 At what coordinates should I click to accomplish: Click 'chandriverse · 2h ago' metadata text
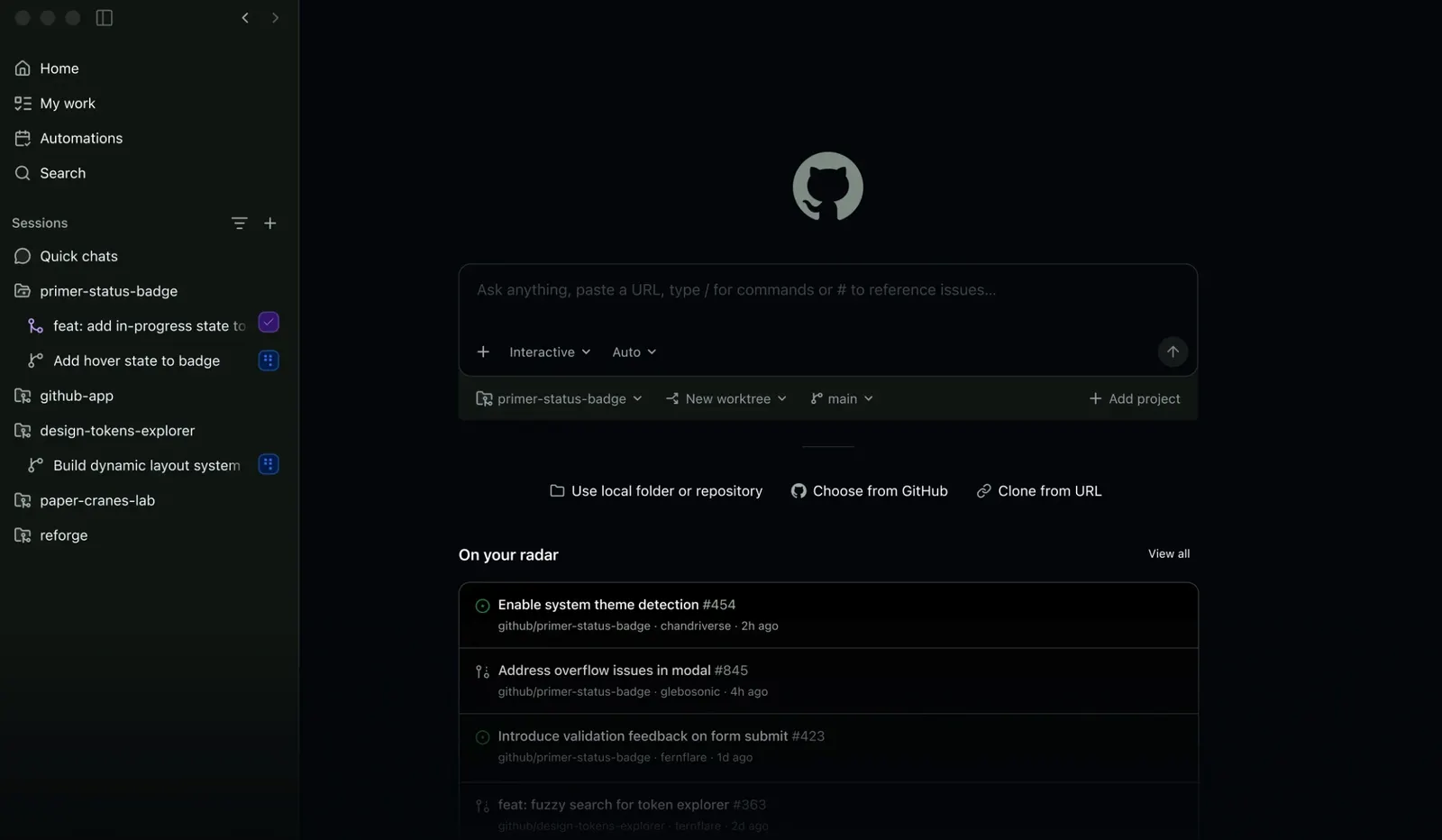[719, 626]
